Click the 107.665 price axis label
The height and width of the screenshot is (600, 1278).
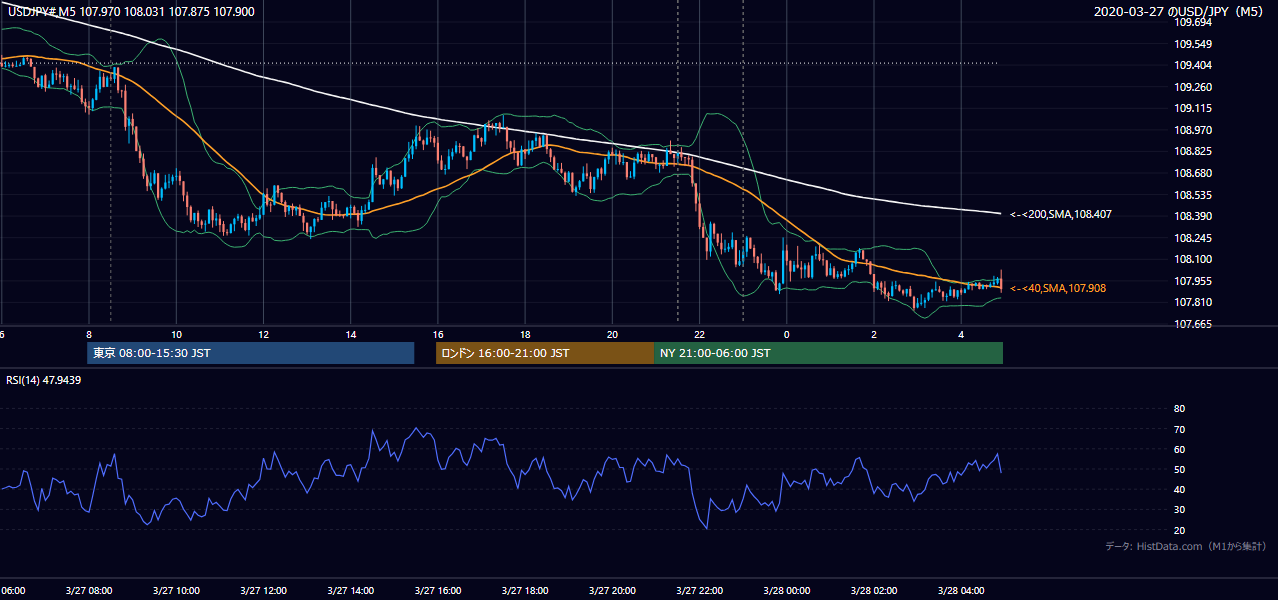[1192, 324]
